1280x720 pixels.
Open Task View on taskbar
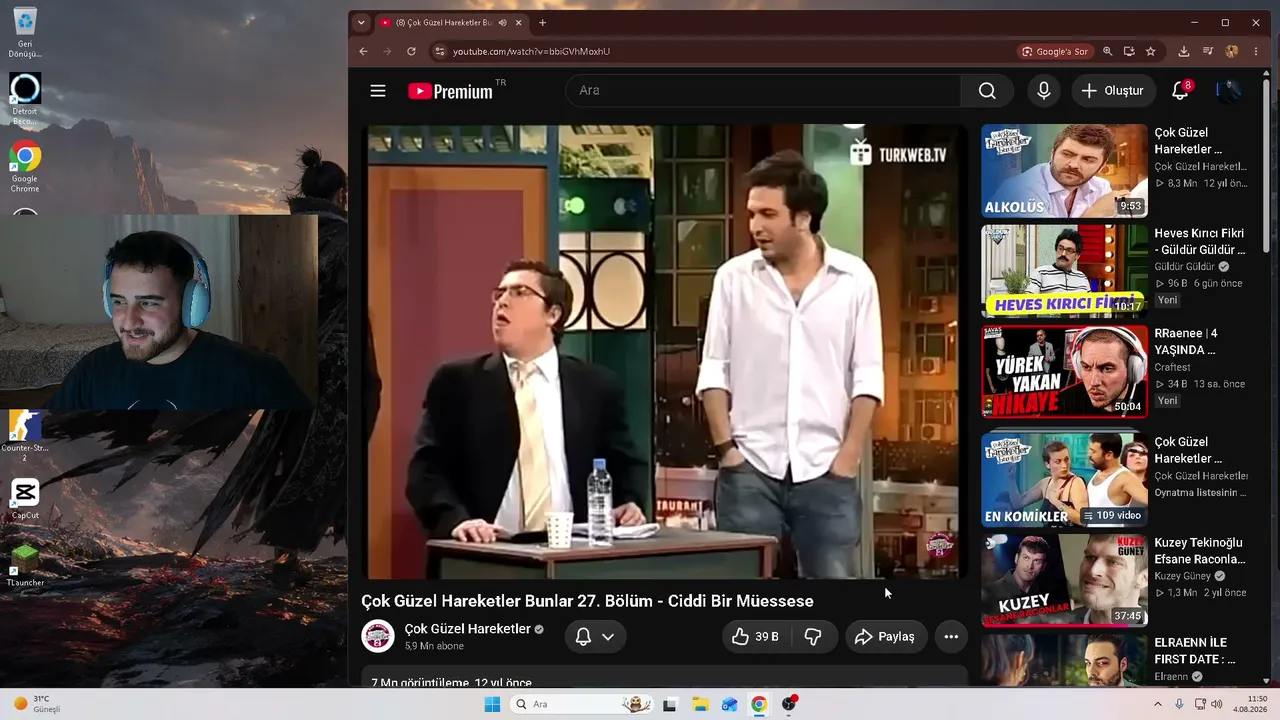(670, 704)
